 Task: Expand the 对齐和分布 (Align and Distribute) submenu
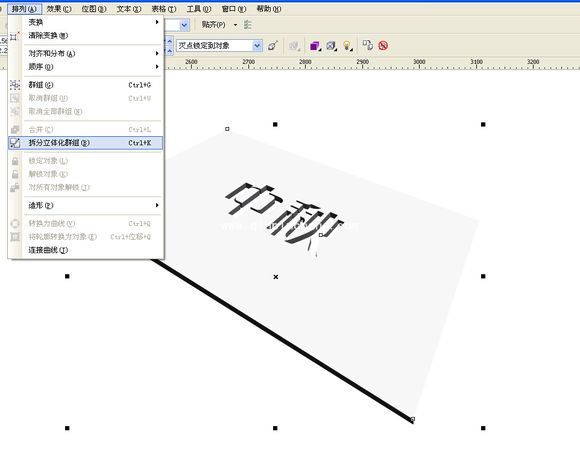click(85, 54)
